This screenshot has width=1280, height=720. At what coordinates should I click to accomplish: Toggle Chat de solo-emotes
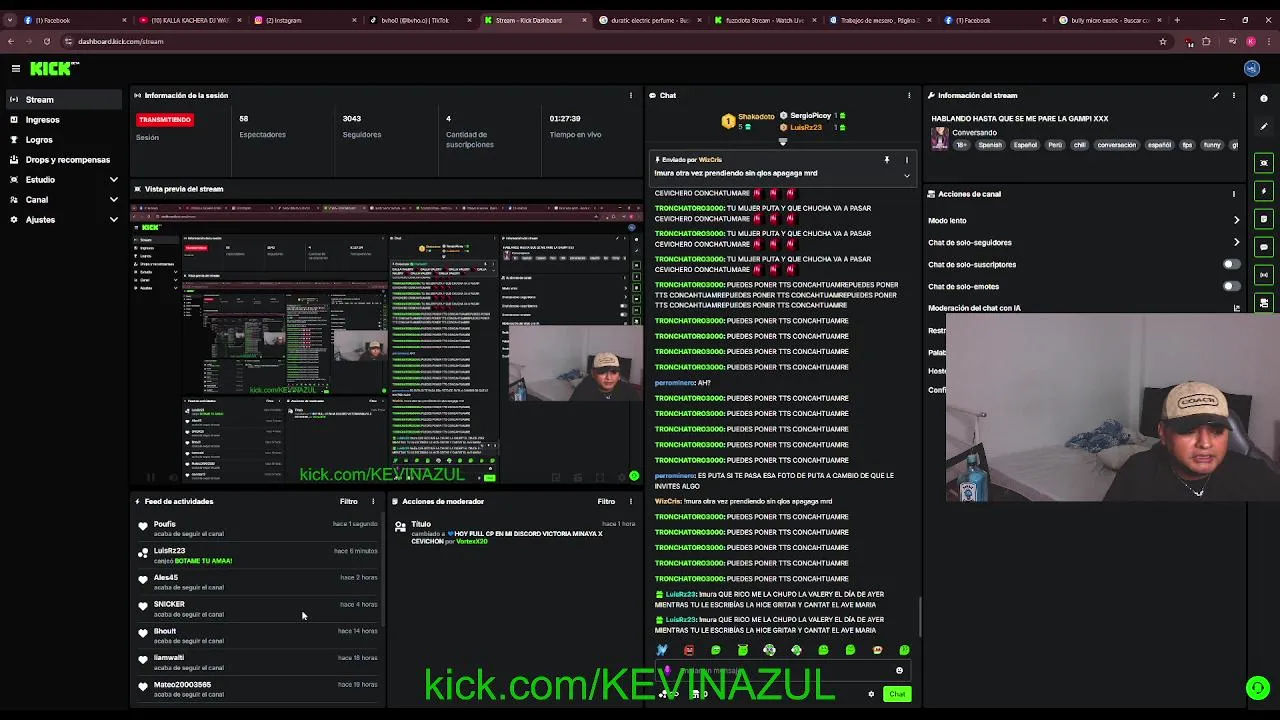click(1232, 286)
